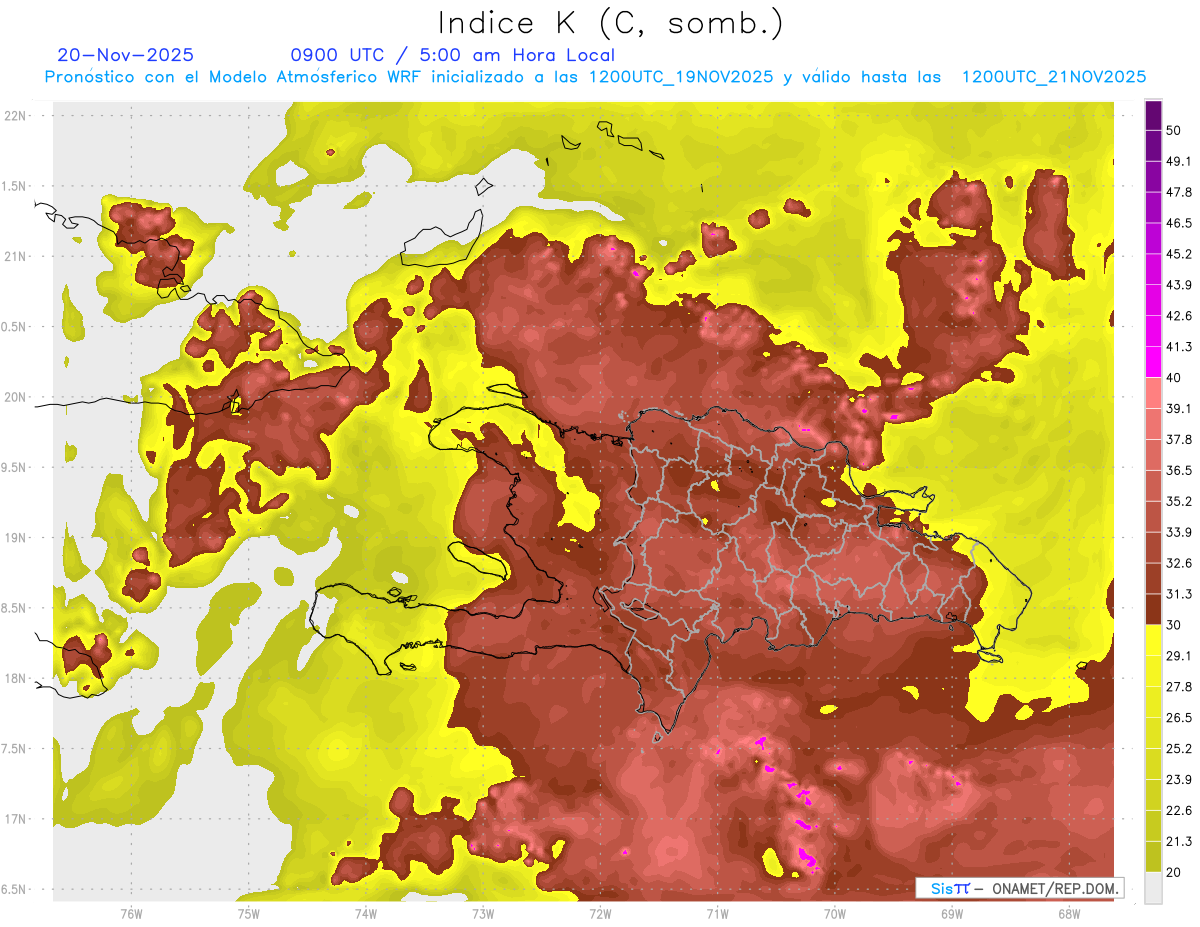Click the longitude label '74W'
Screen dimensions: 1200x927
click(x=366, y=914)
